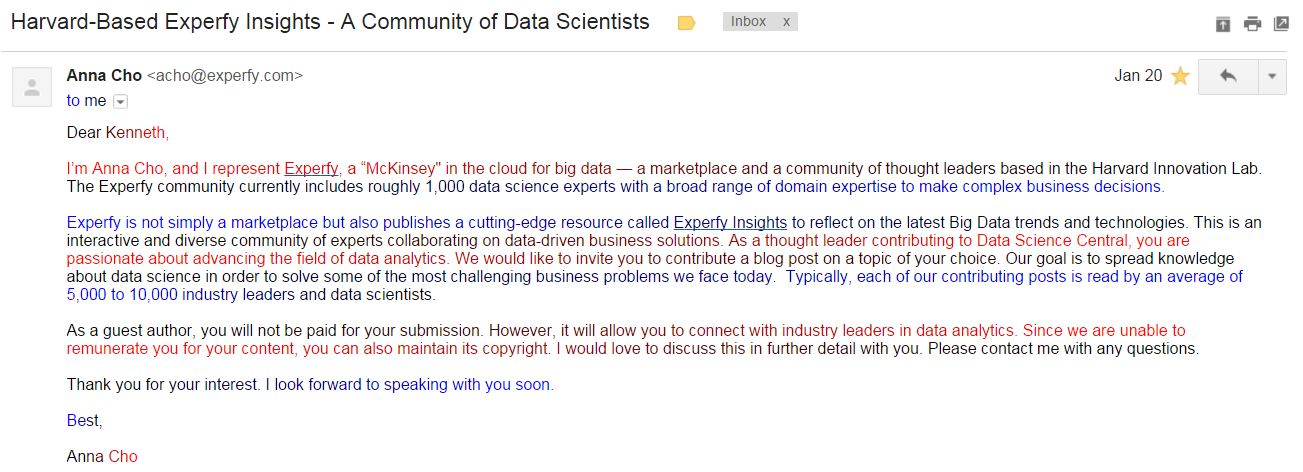This screenshot has width=1303, height=472.
Task: Toggle the yellow star on this message
Action: 1180,76
